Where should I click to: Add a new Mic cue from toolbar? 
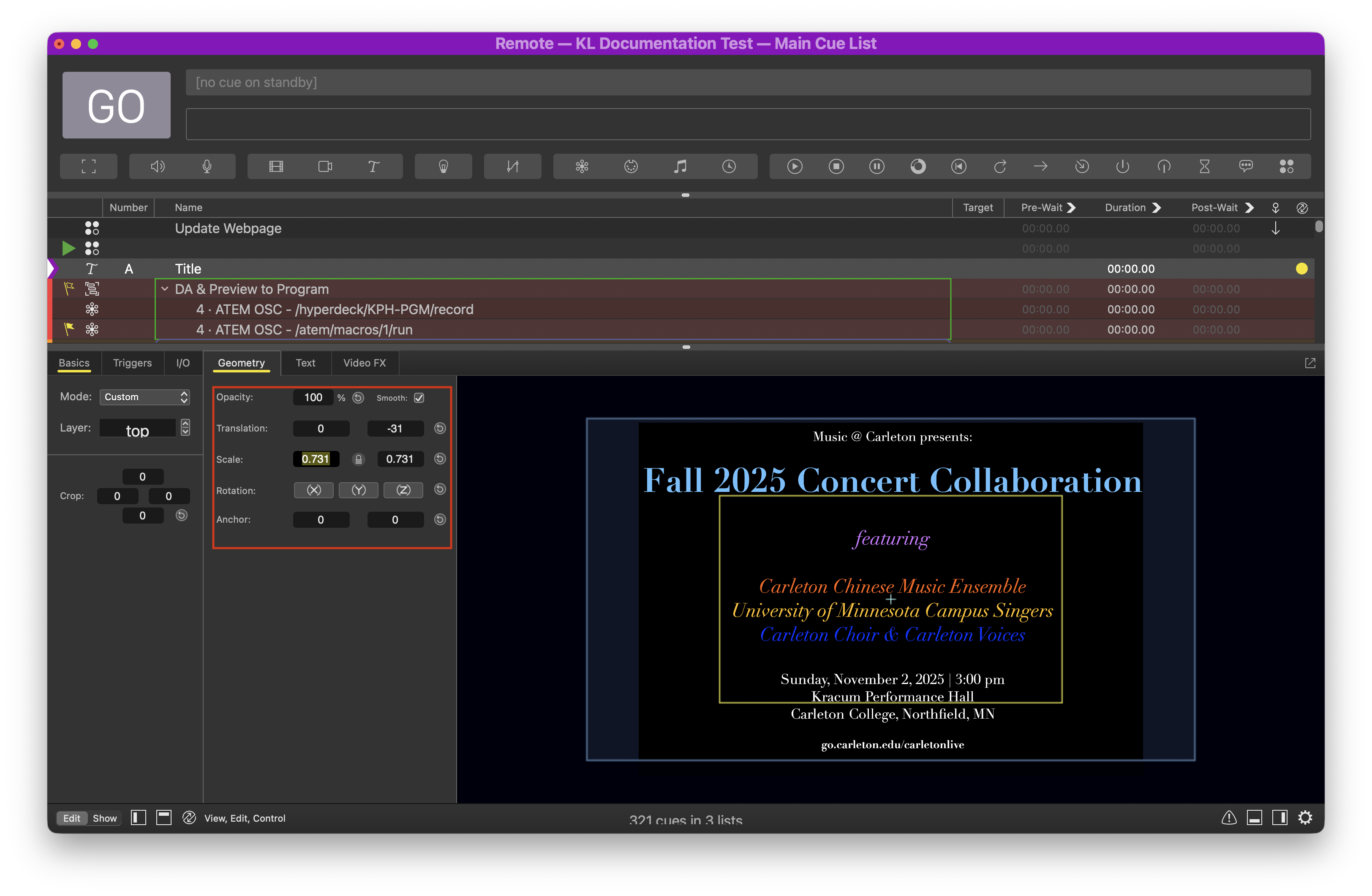pos(207,166)
